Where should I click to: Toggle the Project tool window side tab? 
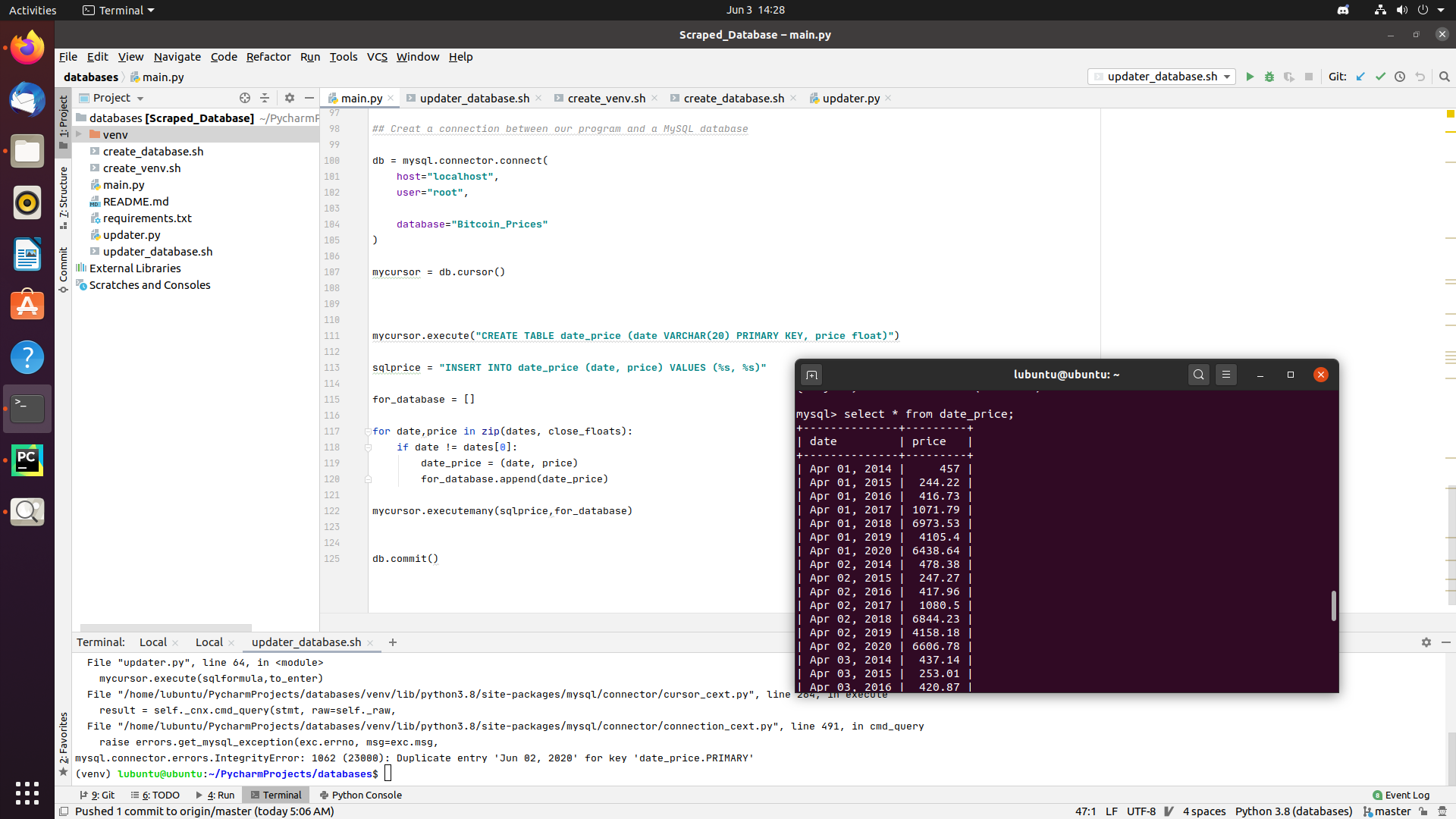tap(64, 121)
